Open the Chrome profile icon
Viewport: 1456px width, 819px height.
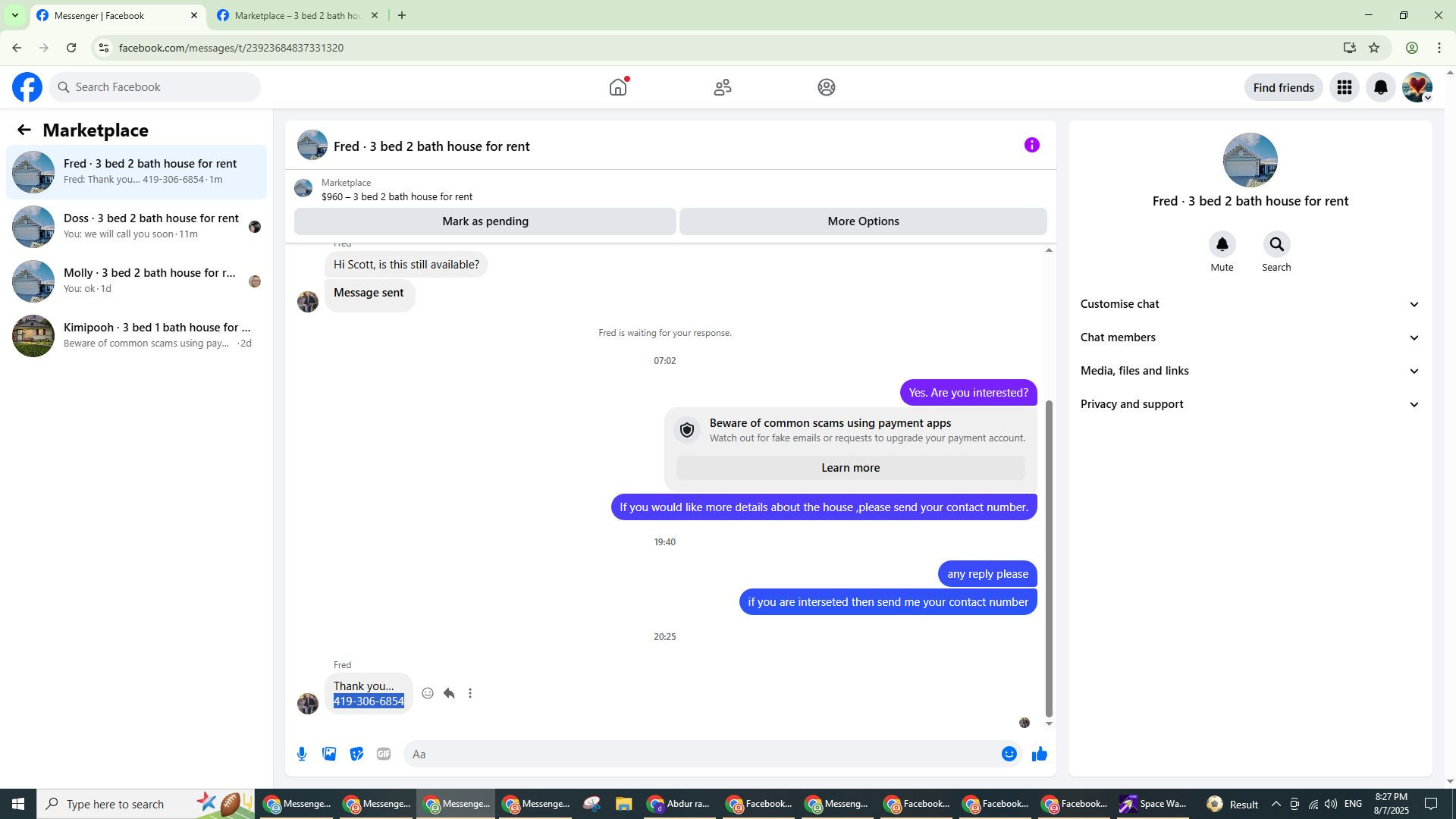coord(1412,48)
